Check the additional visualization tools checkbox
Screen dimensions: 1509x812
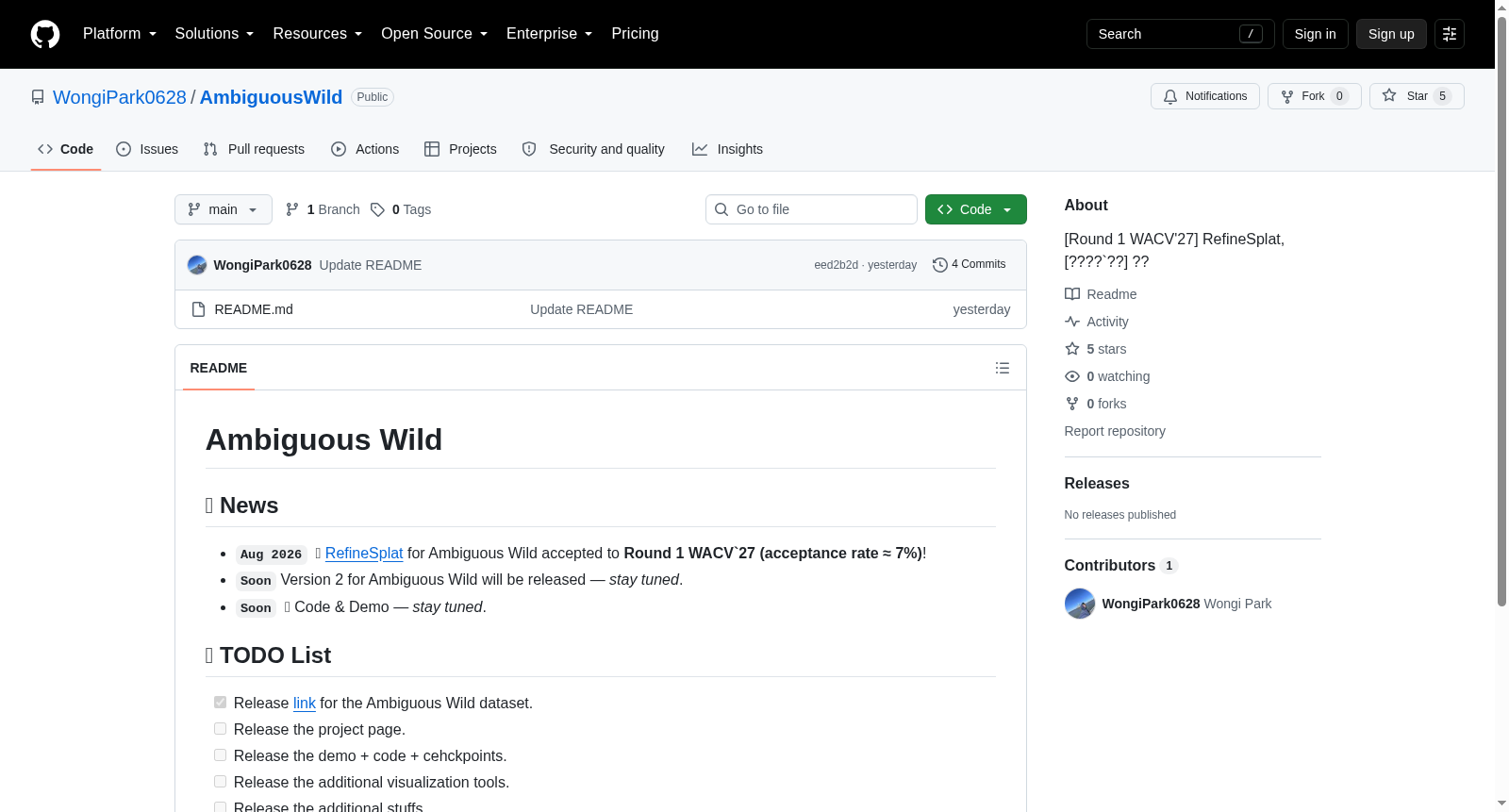point(220,782)
